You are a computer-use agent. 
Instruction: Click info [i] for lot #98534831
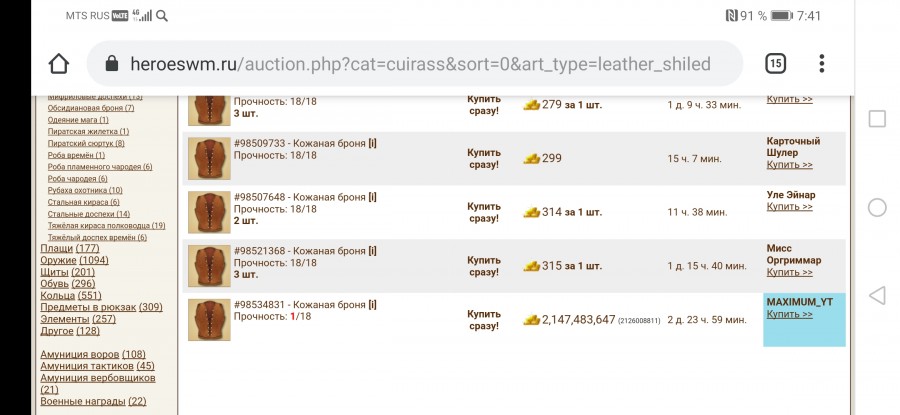coord(373,305)
